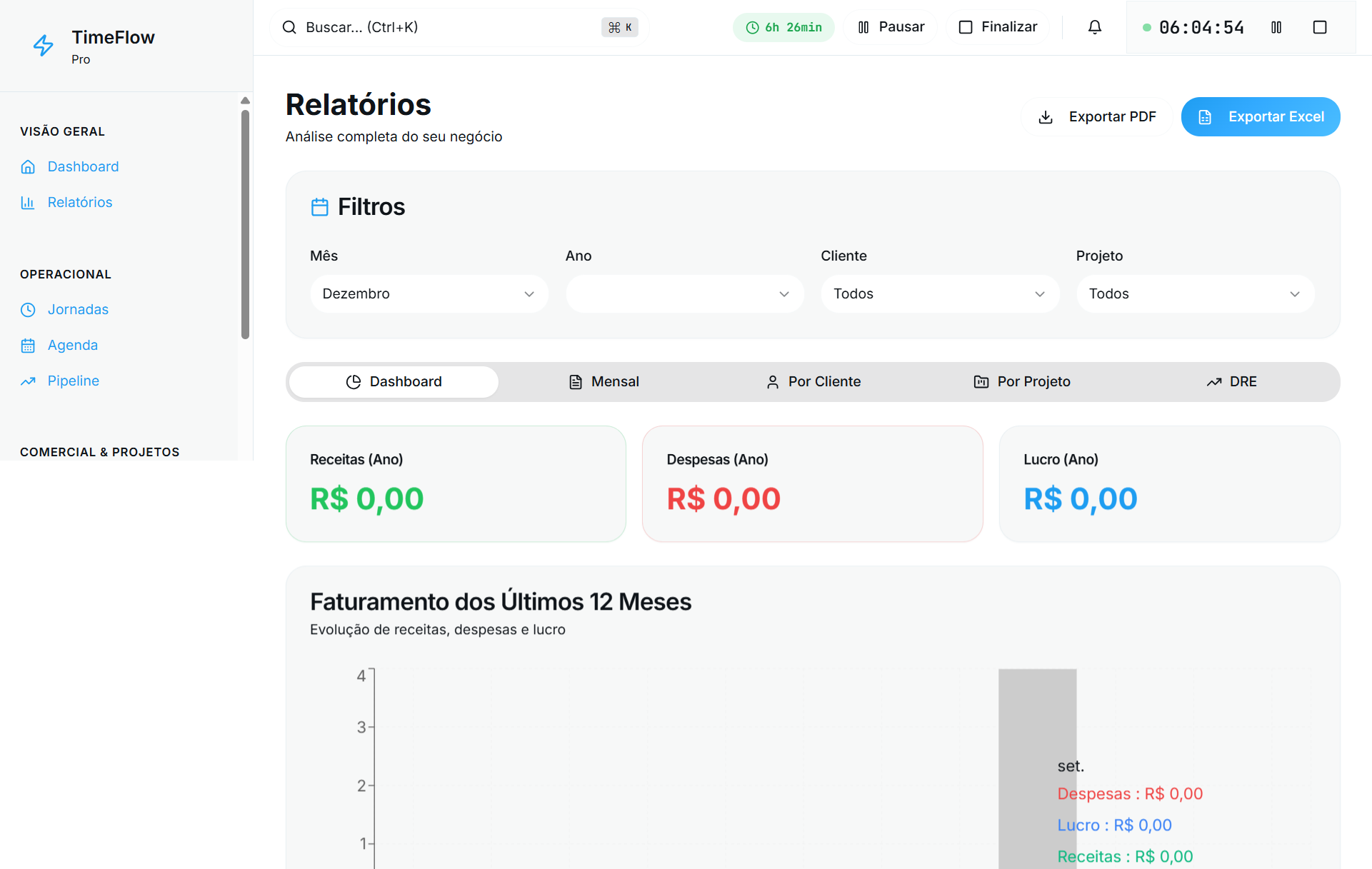Switch to the Por Cliente tab

click(813, 381)
